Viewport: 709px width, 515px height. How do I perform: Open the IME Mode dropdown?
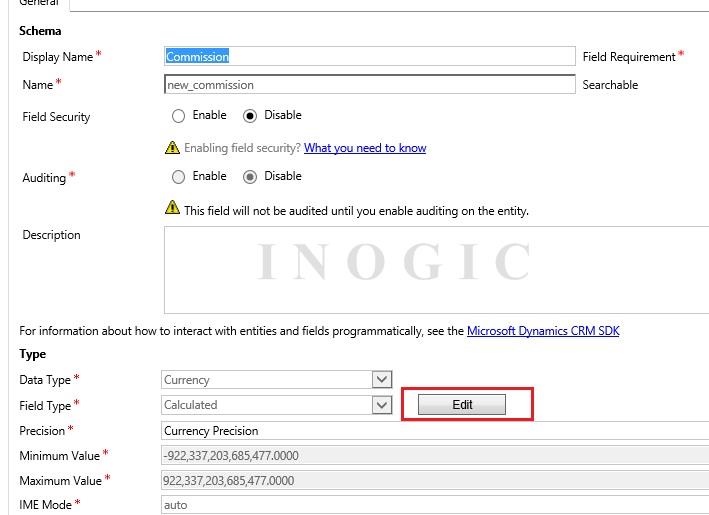click(x=435, y=505)
